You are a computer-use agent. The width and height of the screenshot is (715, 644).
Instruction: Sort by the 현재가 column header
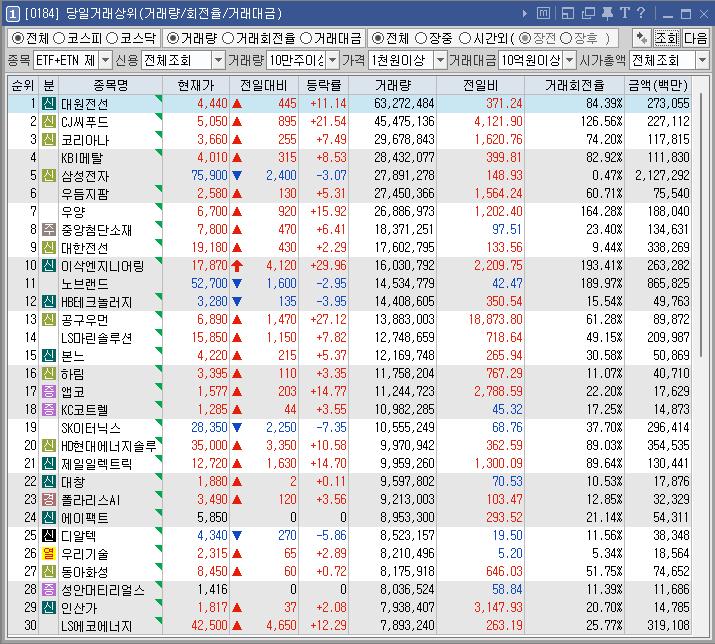[196, 85]
